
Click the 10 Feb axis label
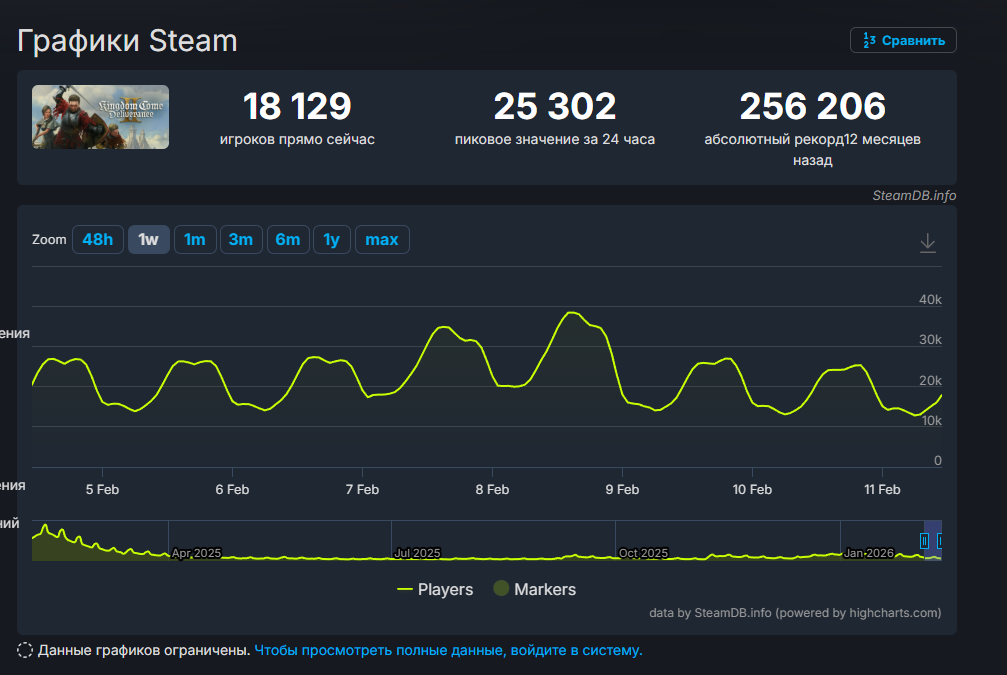pyautogui.click(x=752, y=489)
